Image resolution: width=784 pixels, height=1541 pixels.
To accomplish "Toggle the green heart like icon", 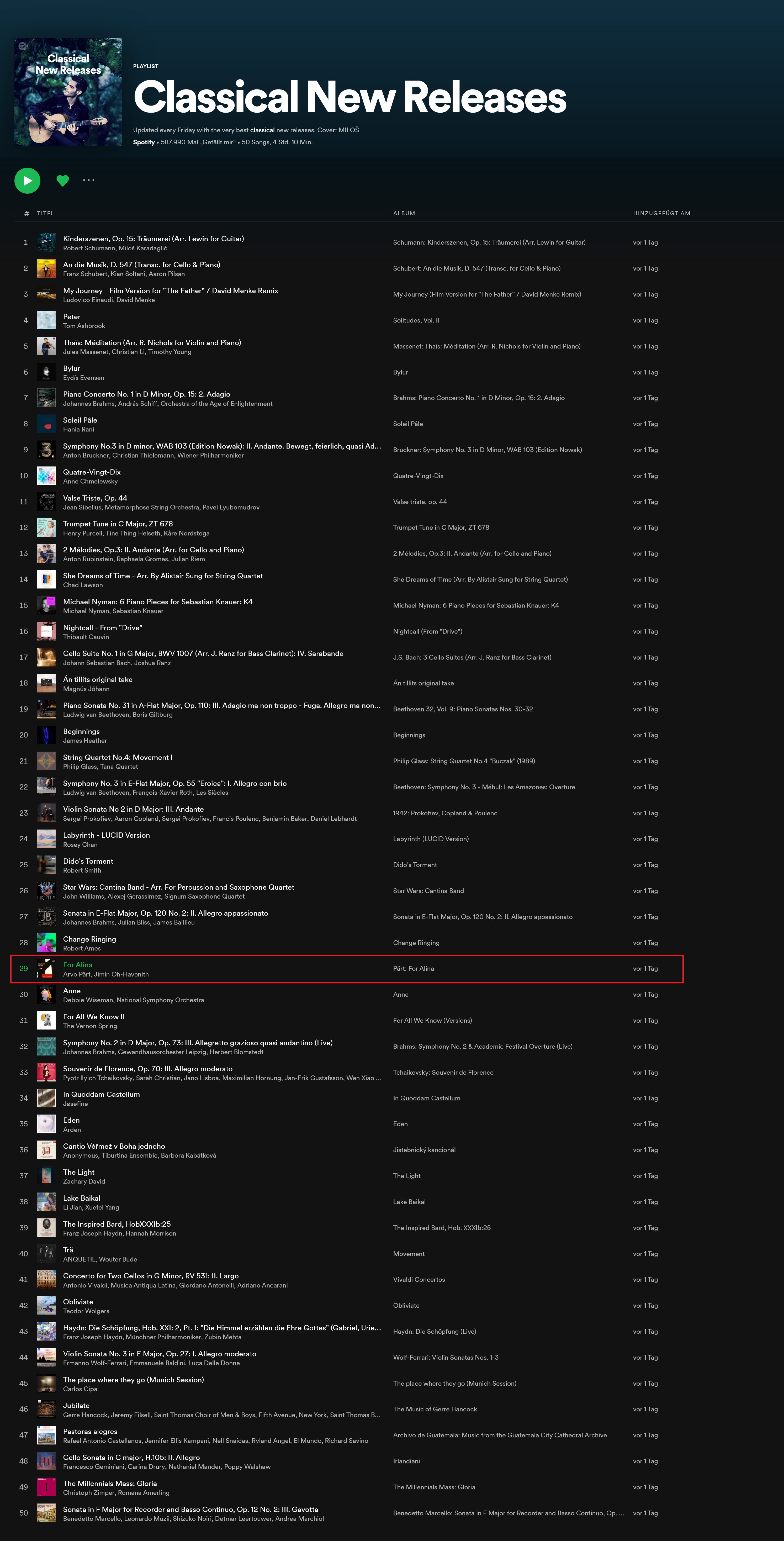I will [63, 180].
